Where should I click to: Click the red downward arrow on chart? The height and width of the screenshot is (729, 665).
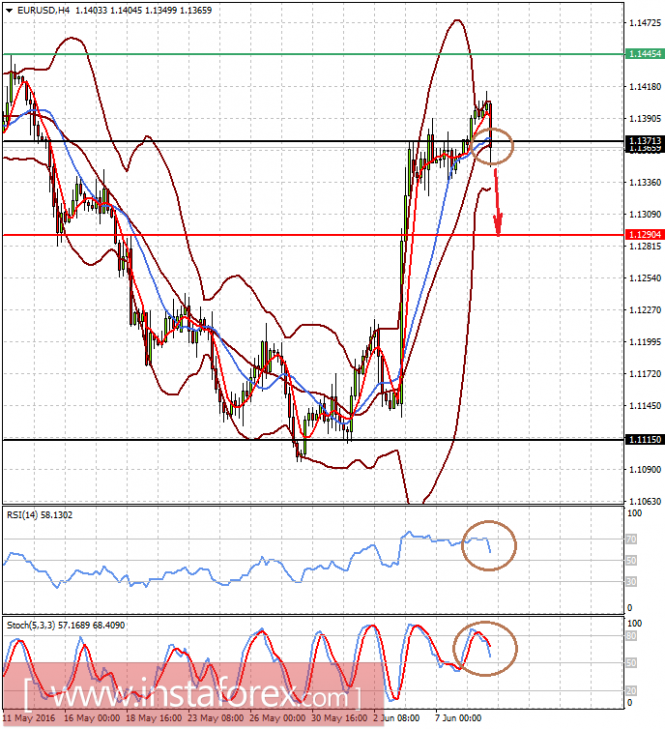[x=497, y=202]
